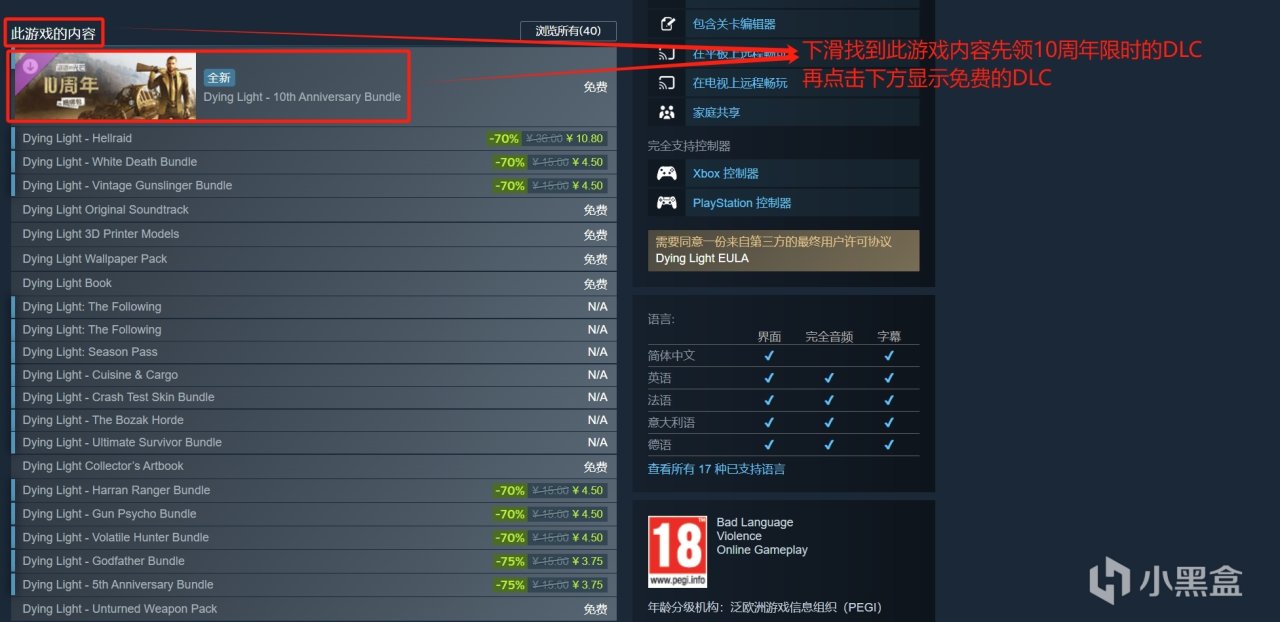Screen dimensions: 1280x622
Task: Open the 10th Anniversary Bundle thumbnail
Action: coord(105,86)
